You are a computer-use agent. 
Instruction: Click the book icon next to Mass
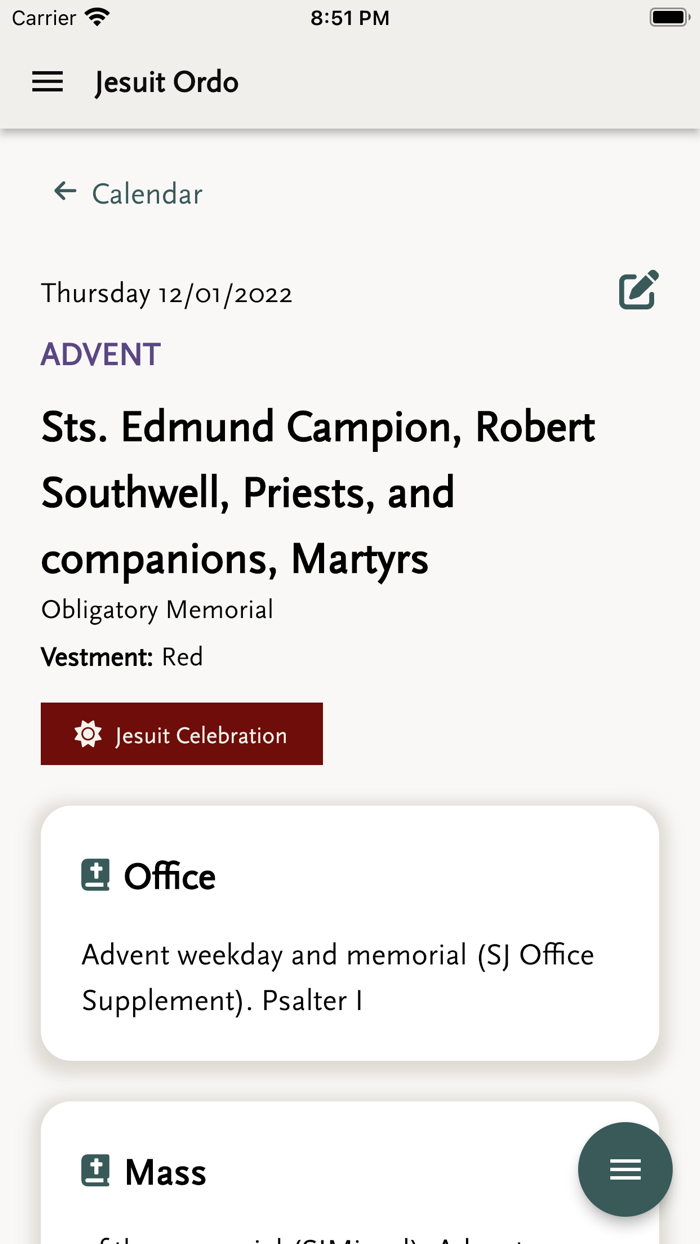(x=93, y=1170)
